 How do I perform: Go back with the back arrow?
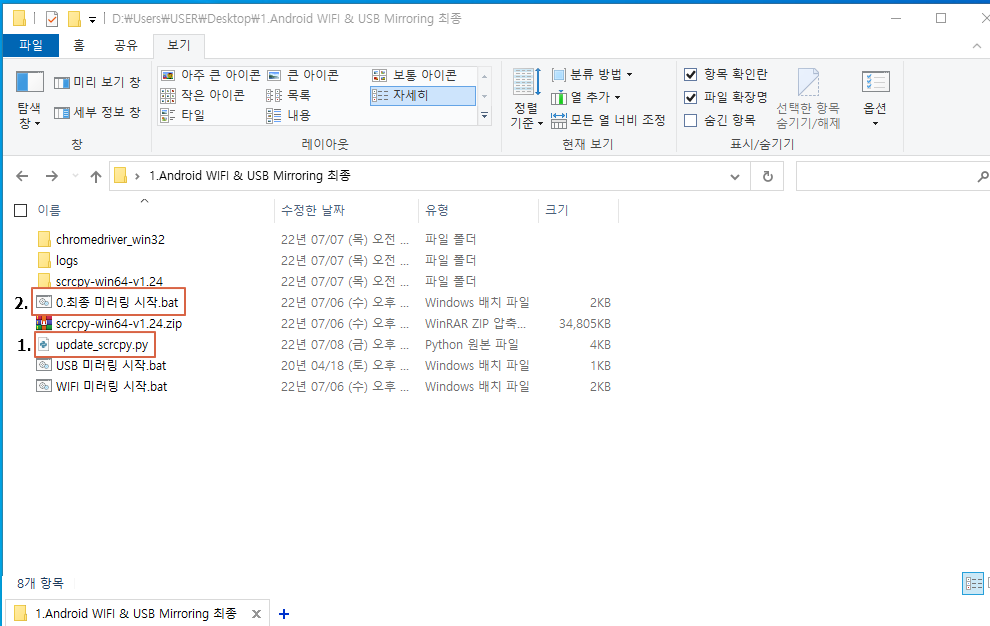click(22, 176)
